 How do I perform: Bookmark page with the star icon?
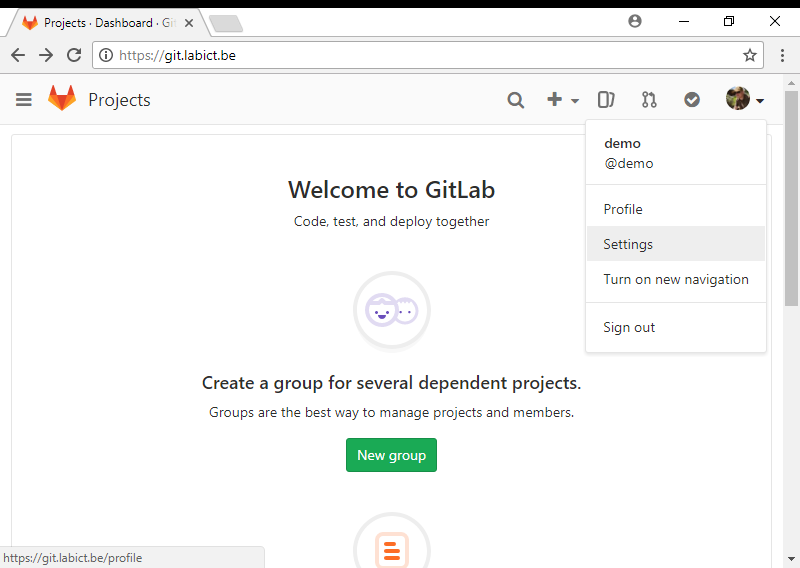[x=749, y=55]
